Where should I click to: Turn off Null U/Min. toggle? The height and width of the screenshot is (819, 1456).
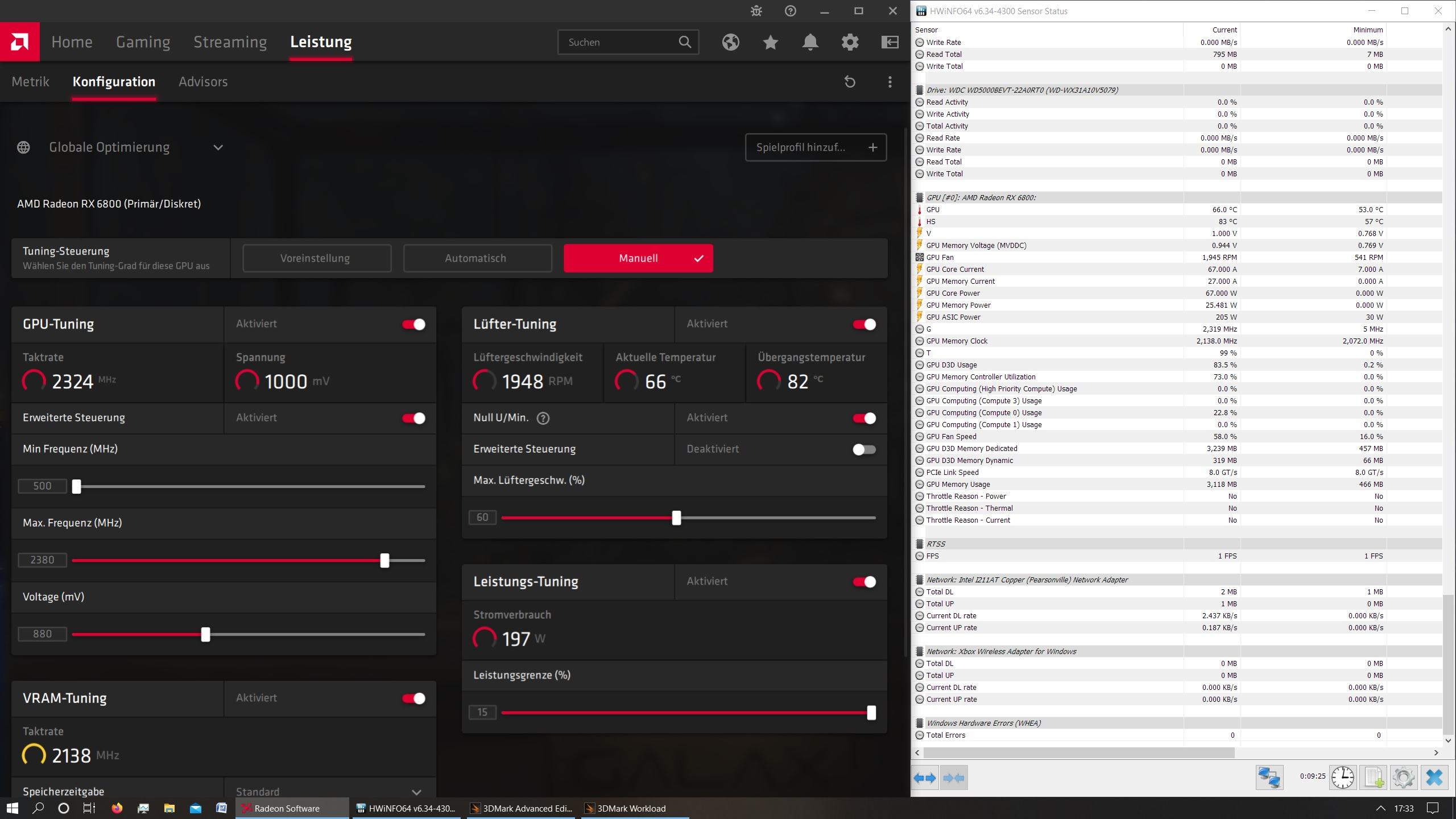click(864, 418)
